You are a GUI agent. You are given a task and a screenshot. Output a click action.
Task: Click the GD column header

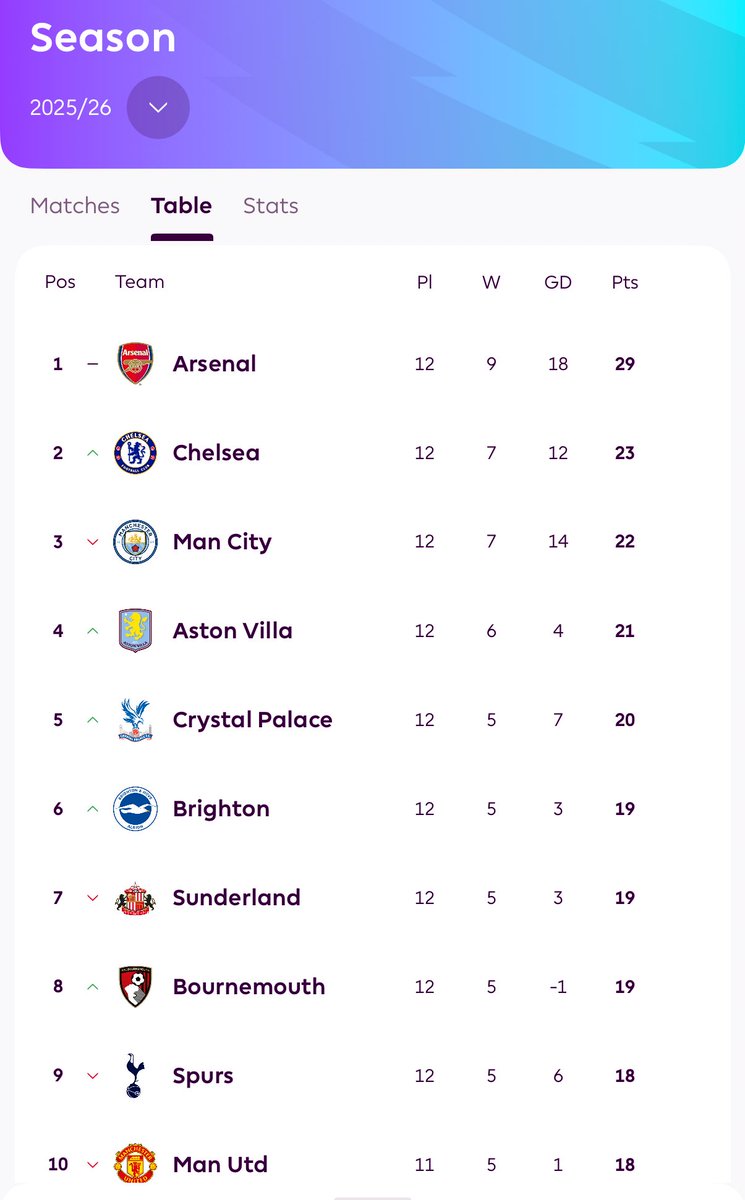[x=558, y=282]
